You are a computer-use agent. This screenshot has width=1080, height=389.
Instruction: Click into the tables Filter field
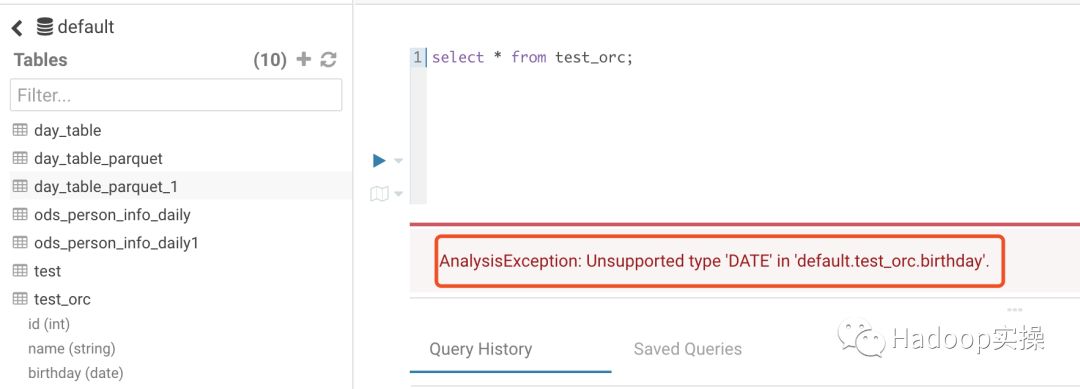(x=176, y=95)
